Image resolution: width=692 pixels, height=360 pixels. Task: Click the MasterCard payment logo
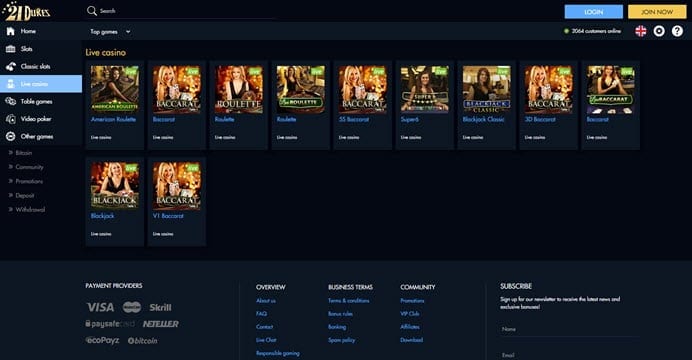point(132,307)
